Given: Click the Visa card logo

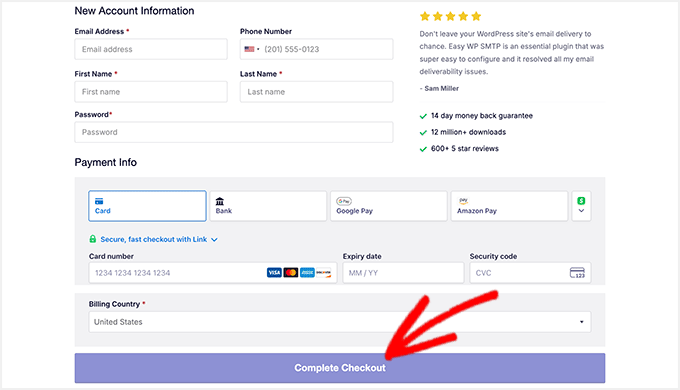Looking at the screenshot, I should [274, 273].
